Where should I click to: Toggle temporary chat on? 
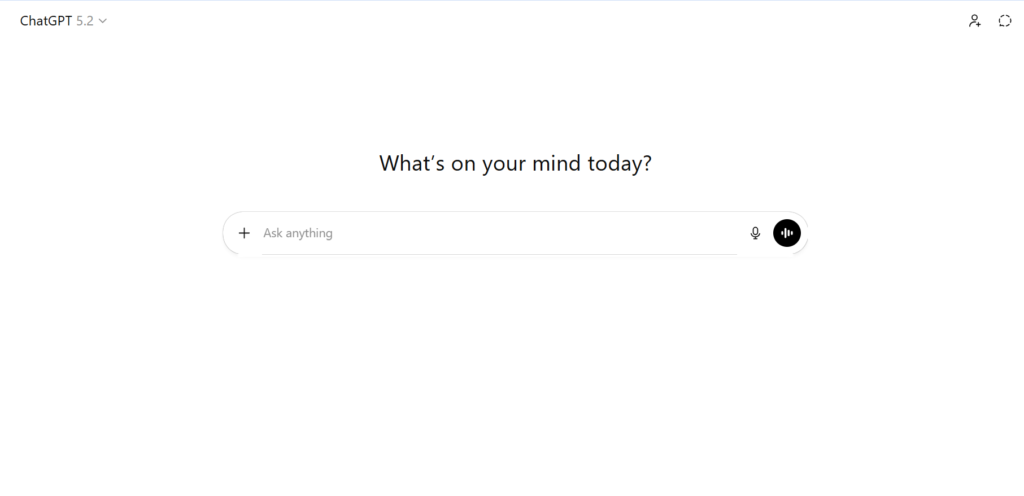(x=1005, y=21)
